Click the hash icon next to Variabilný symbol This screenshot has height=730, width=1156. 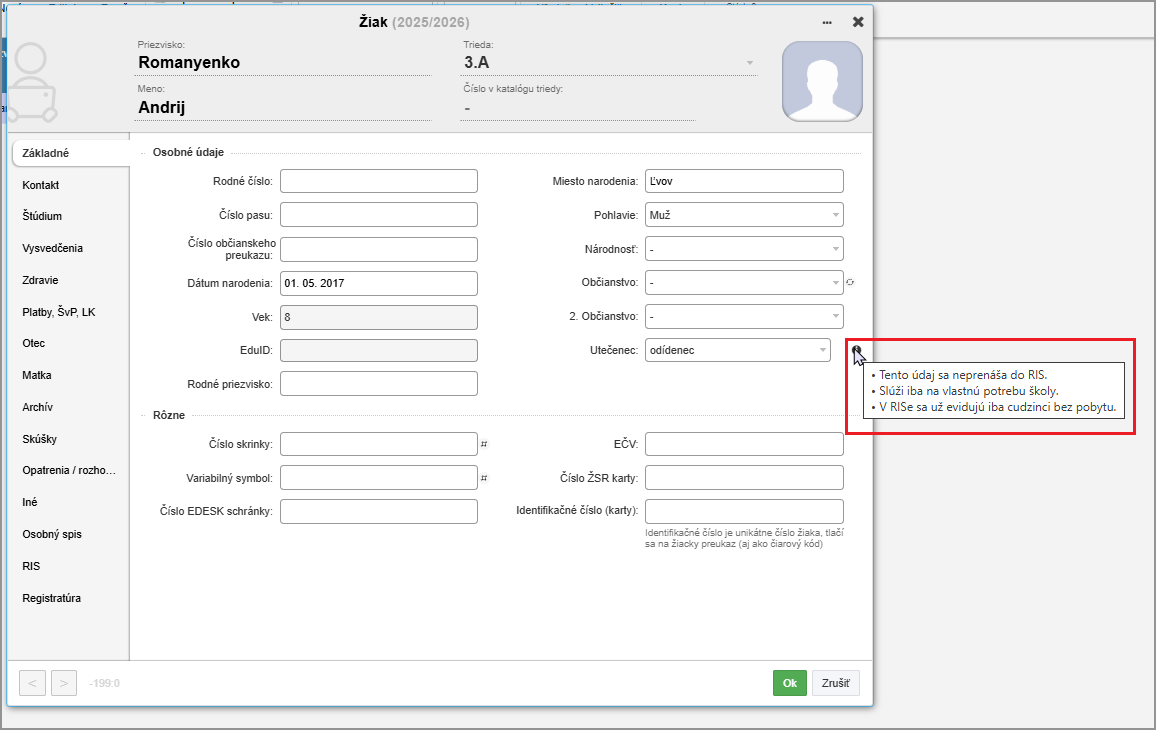(x=484, y=478)
